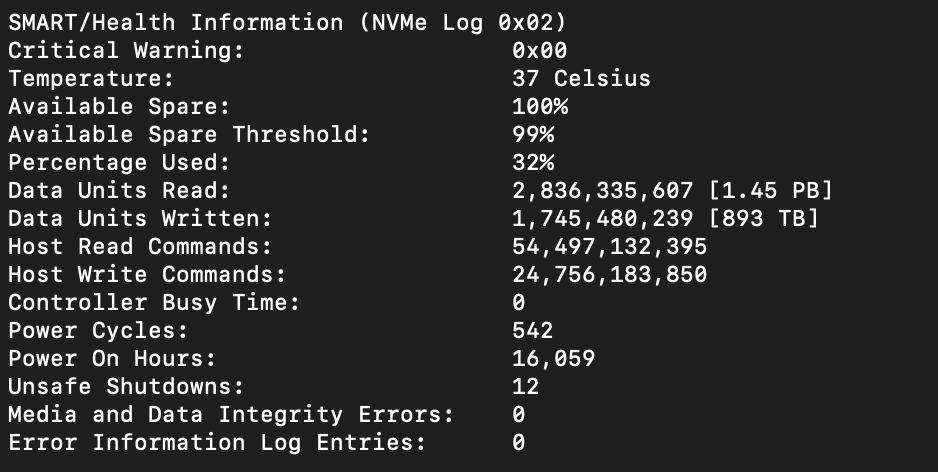Click the Available Spare 100% value

(540, 106)
